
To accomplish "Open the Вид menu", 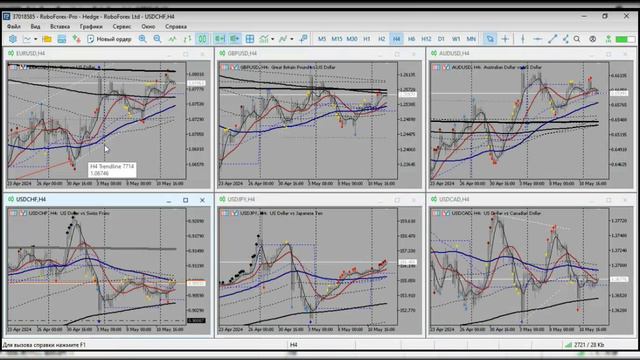I will [x=36, y=27].
